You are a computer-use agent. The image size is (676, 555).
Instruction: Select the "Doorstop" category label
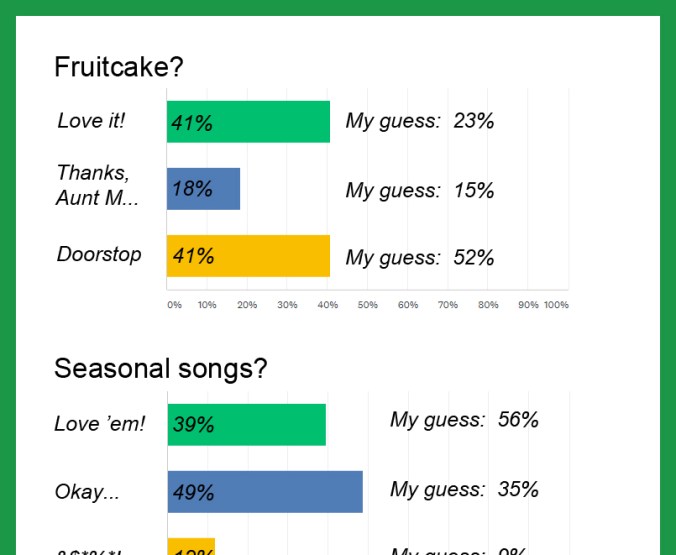click(99, 254)
